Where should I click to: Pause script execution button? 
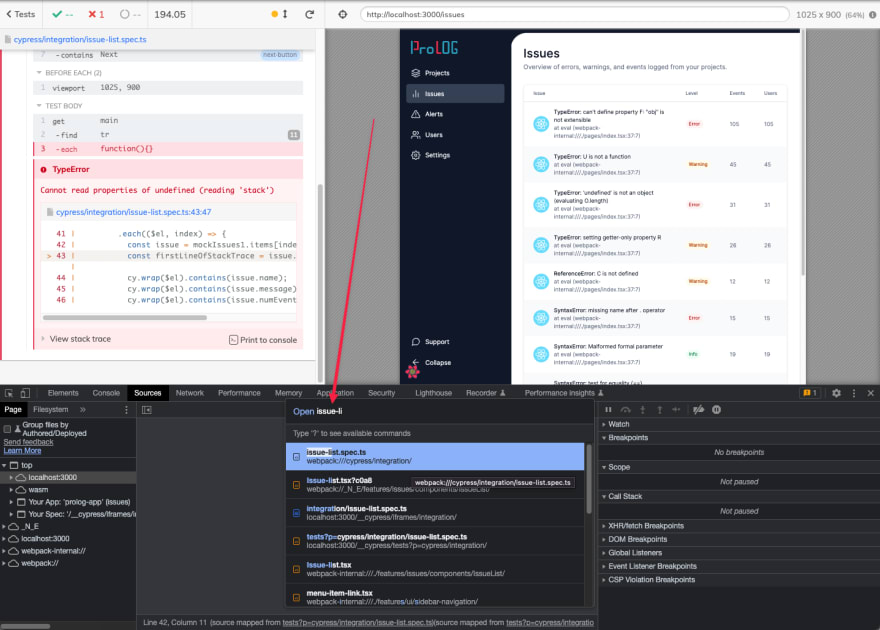(x=608, y=410)
